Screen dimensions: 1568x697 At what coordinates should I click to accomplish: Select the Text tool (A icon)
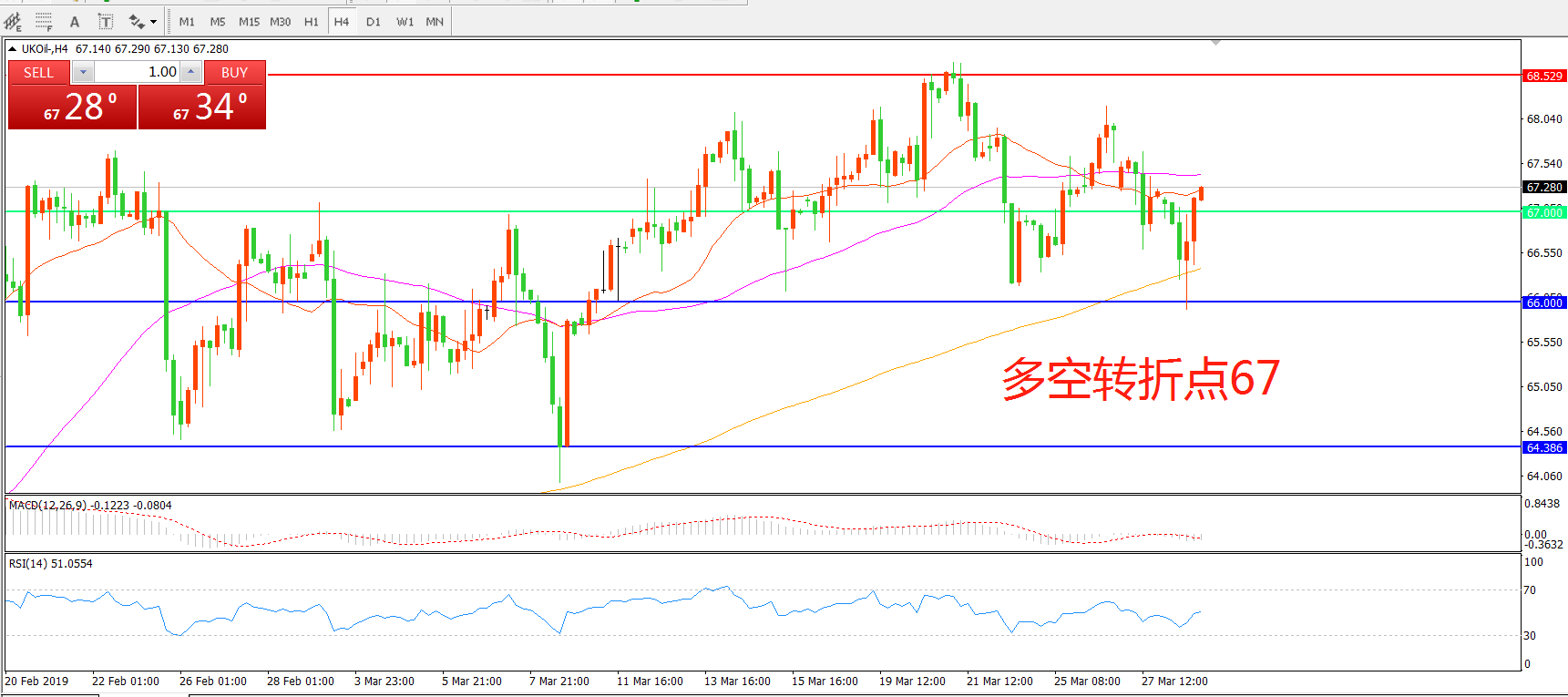coord(75,21)
